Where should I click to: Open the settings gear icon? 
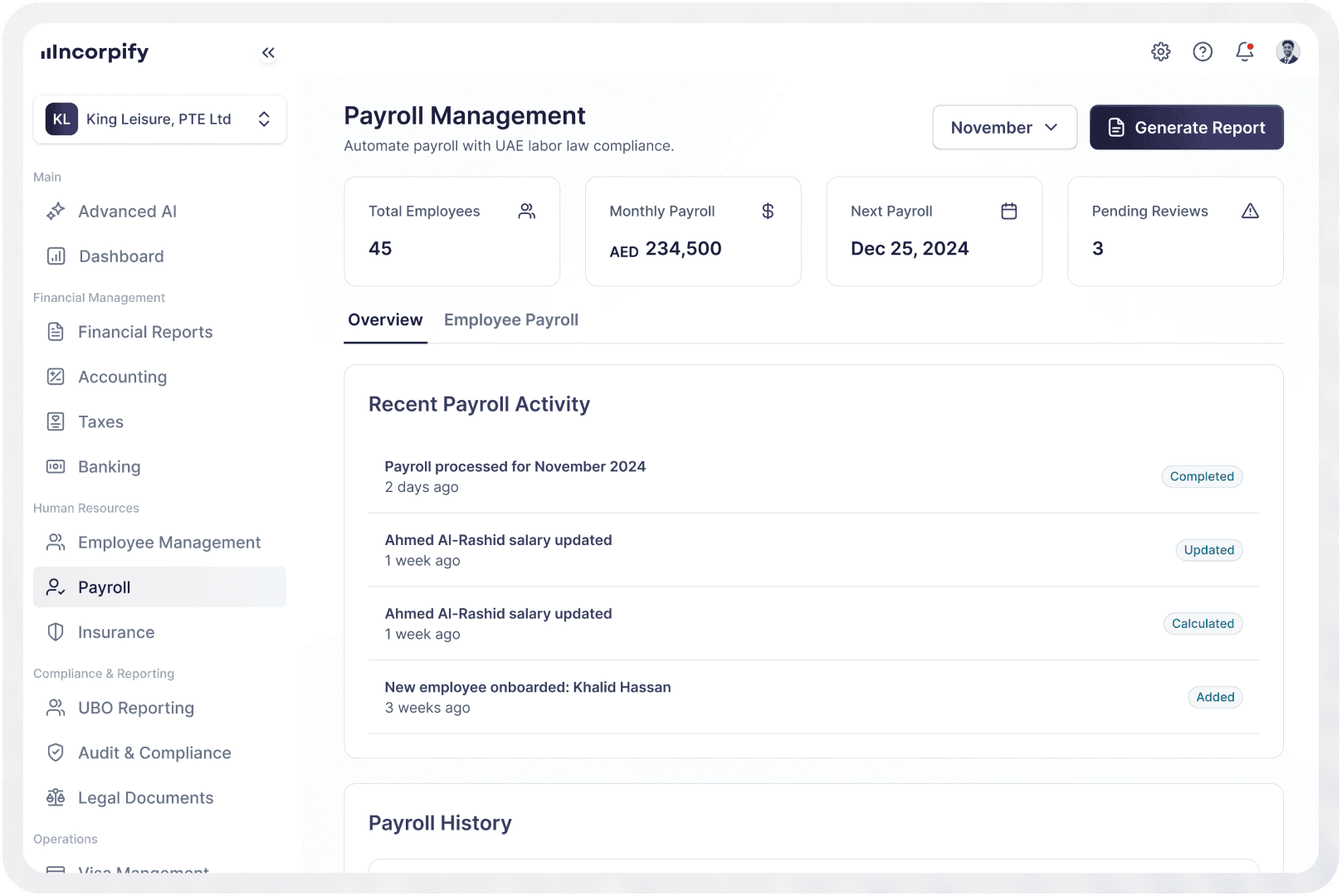(1160, 51)
